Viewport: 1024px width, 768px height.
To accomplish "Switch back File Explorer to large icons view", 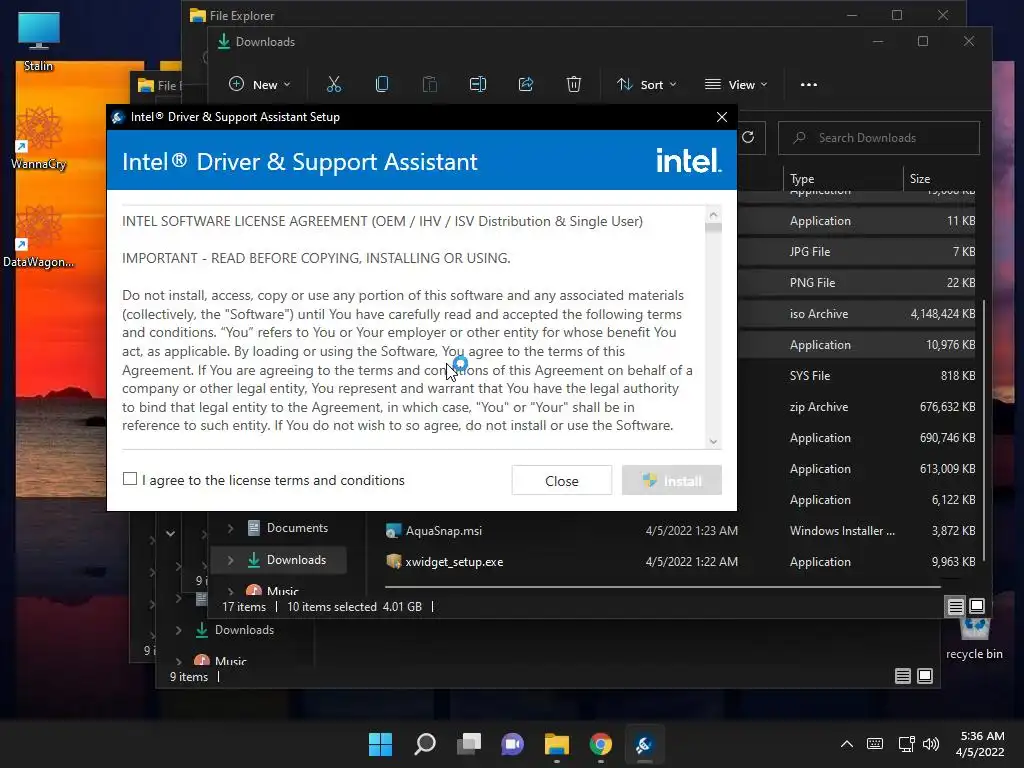I will 925,676.
